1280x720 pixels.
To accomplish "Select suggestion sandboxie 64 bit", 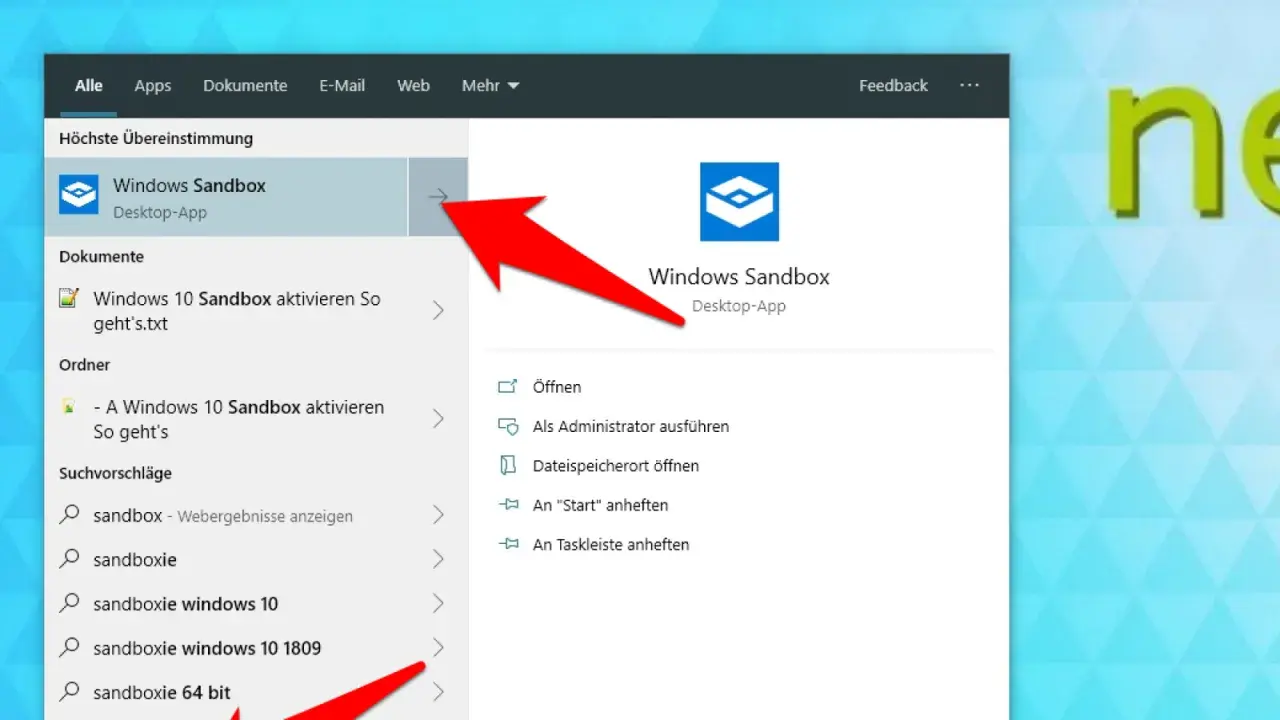I will tap(162, 692).
